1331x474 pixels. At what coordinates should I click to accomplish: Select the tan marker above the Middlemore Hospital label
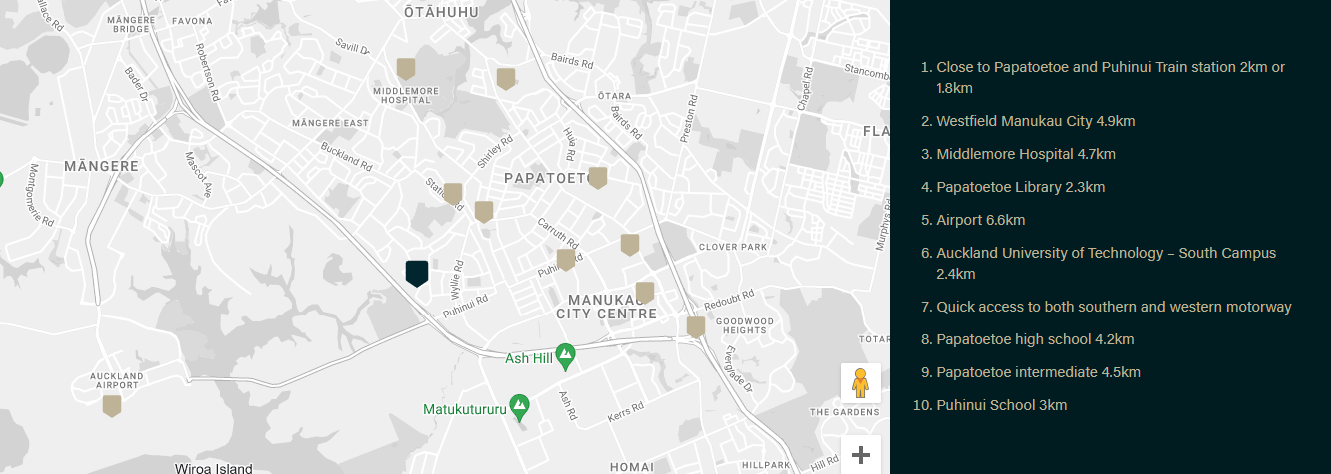coord(405,68)
